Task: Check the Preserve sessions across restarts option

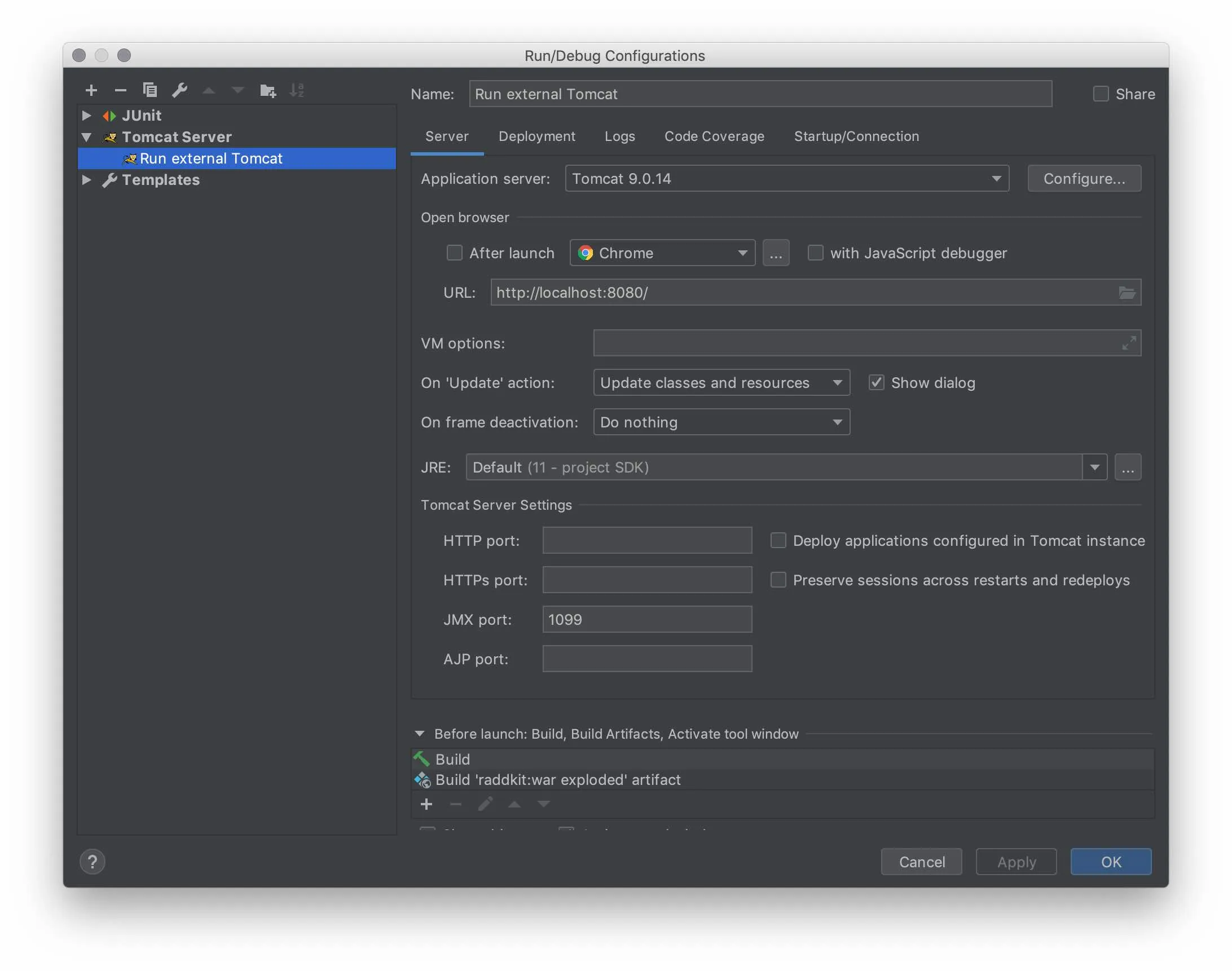Action: click(778, 580)
